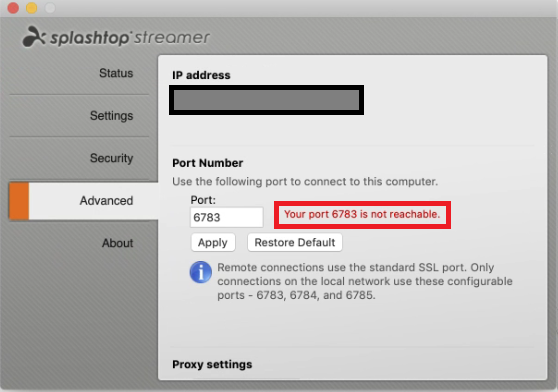Image resolution: width=558 pixels, height=392 pixels.
Task: Click the 'Port Number' heading
Action: point(207,163)
